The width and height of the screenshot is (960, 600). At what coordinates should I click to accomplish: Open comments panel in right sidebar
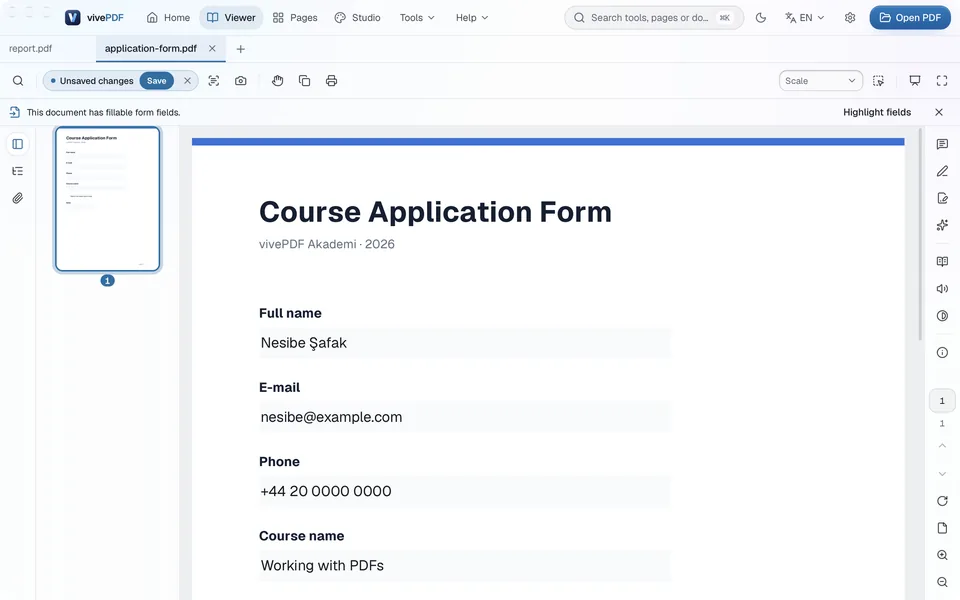click(x=942, y=144)
